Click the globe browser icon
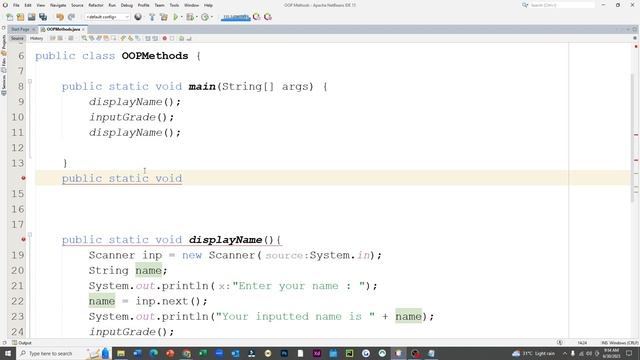Viewport: 640px width, 360px height. [x=138, y=17]
